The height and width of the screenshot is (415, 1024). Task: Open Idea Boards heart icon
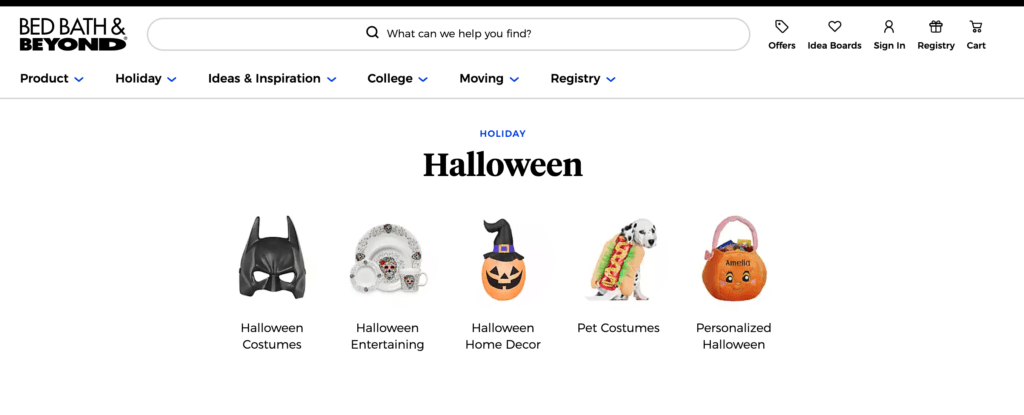[834, 27]
